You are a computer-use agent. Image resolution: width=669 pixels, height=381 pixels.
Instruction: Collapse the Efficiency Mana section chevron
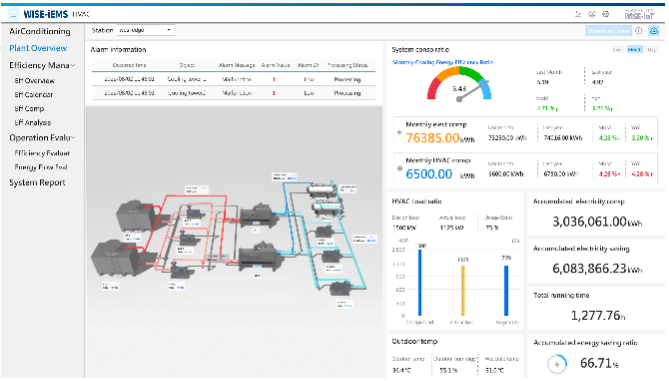click(x=73, y=65)
